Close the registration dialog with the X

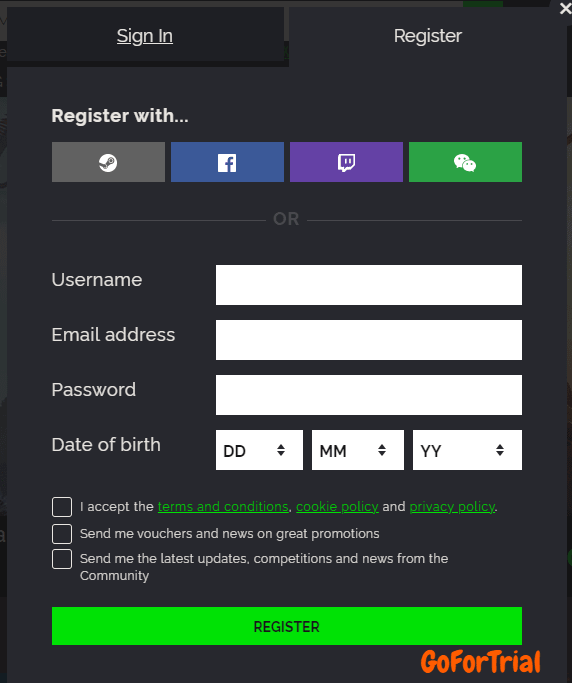(565, 9)
